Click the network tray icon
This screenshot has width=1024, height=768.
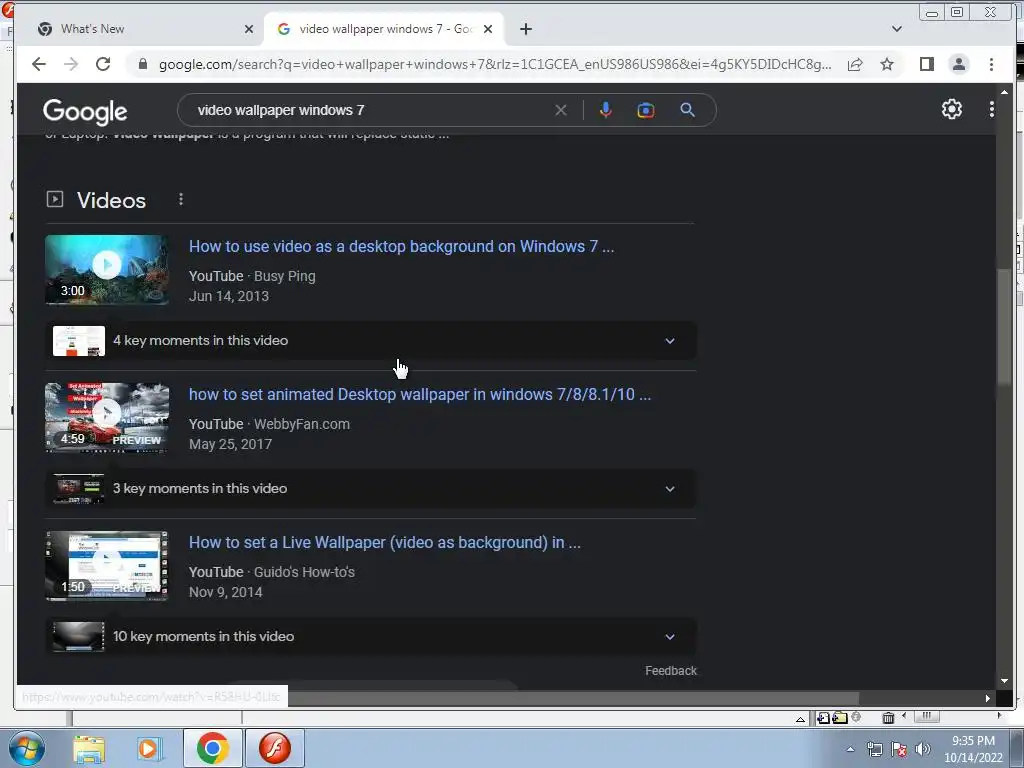(874, 749)
